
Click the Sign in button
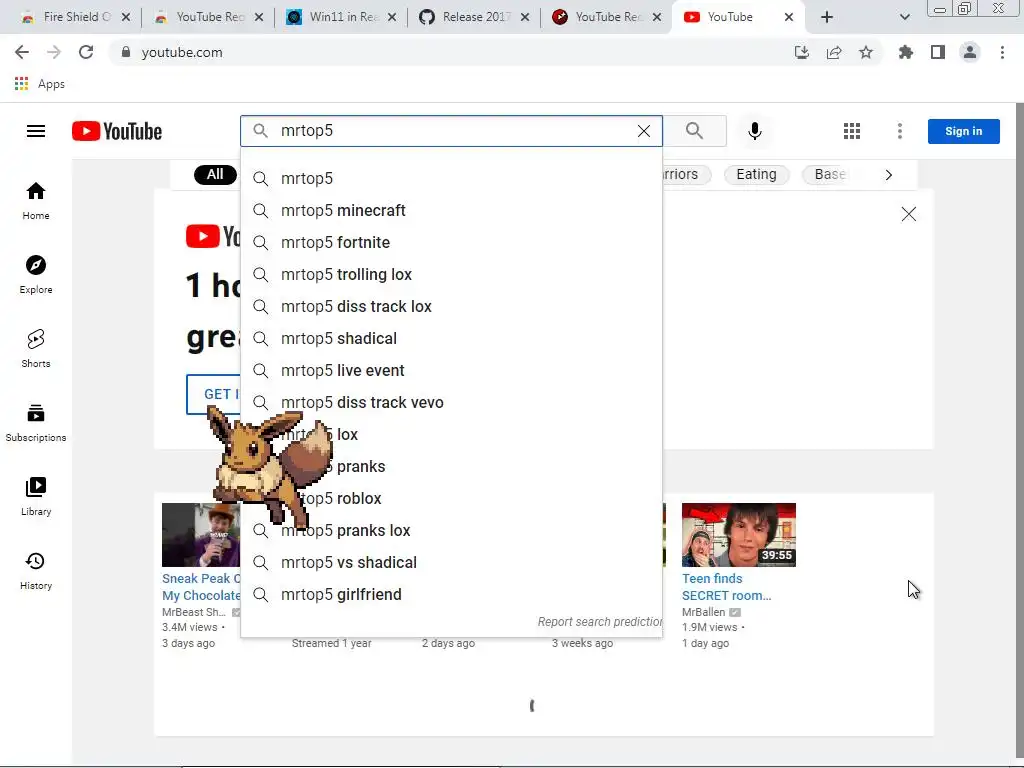(x=964, y=131)
